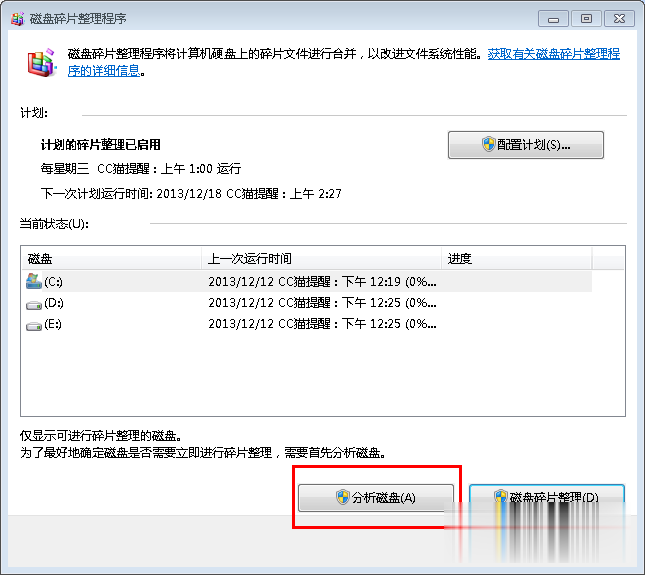Select the (E:) disk row
This screenshot has width=645, height=575.
(x=309, y=324)
